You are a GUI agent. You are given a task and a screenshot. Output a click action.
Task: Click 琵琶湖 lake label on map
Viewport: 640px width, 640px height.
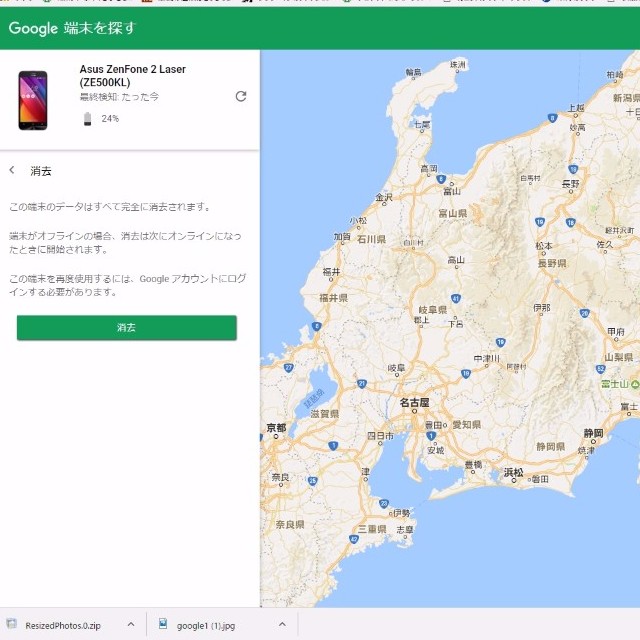tap(314, 398)
